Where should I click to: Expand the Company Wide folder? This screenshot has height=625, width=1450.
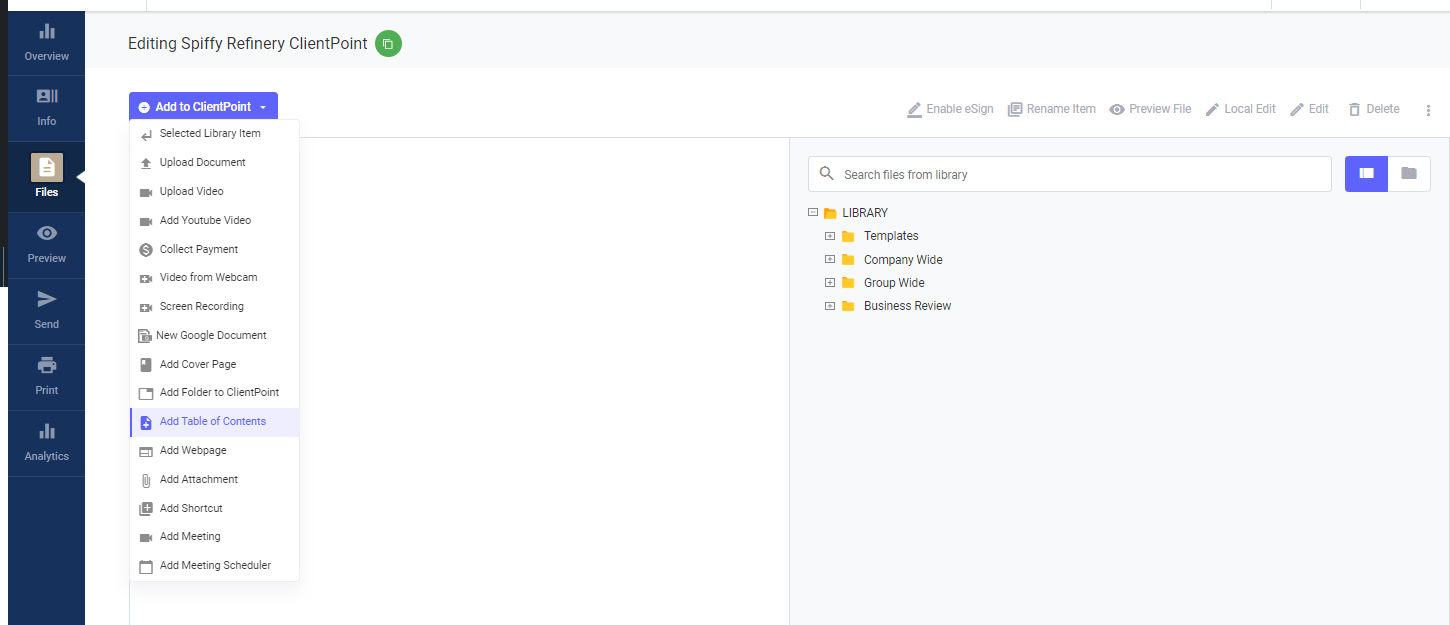tap(830, 260)
